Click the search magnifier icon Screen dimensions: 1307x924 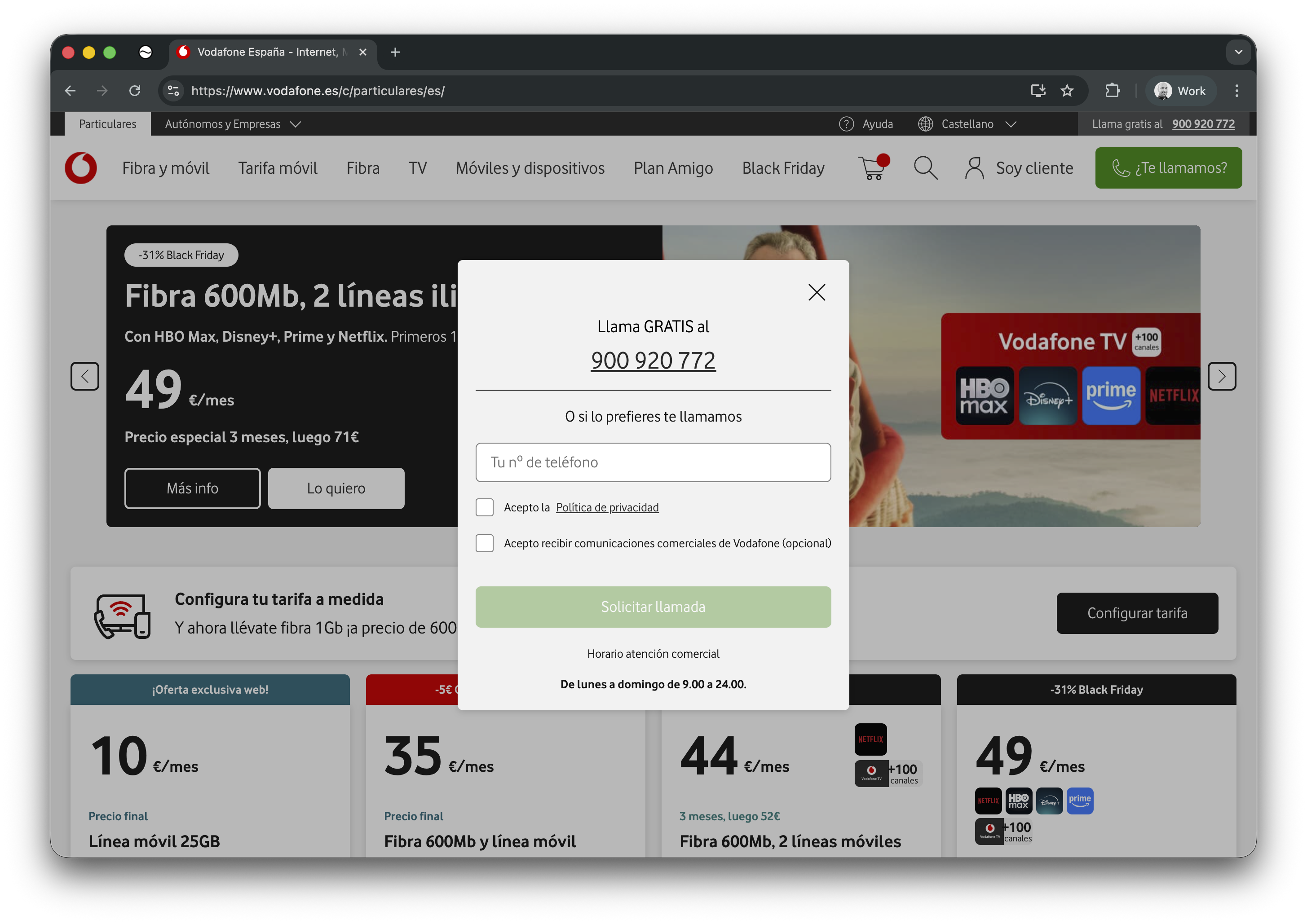click(925, 168)
